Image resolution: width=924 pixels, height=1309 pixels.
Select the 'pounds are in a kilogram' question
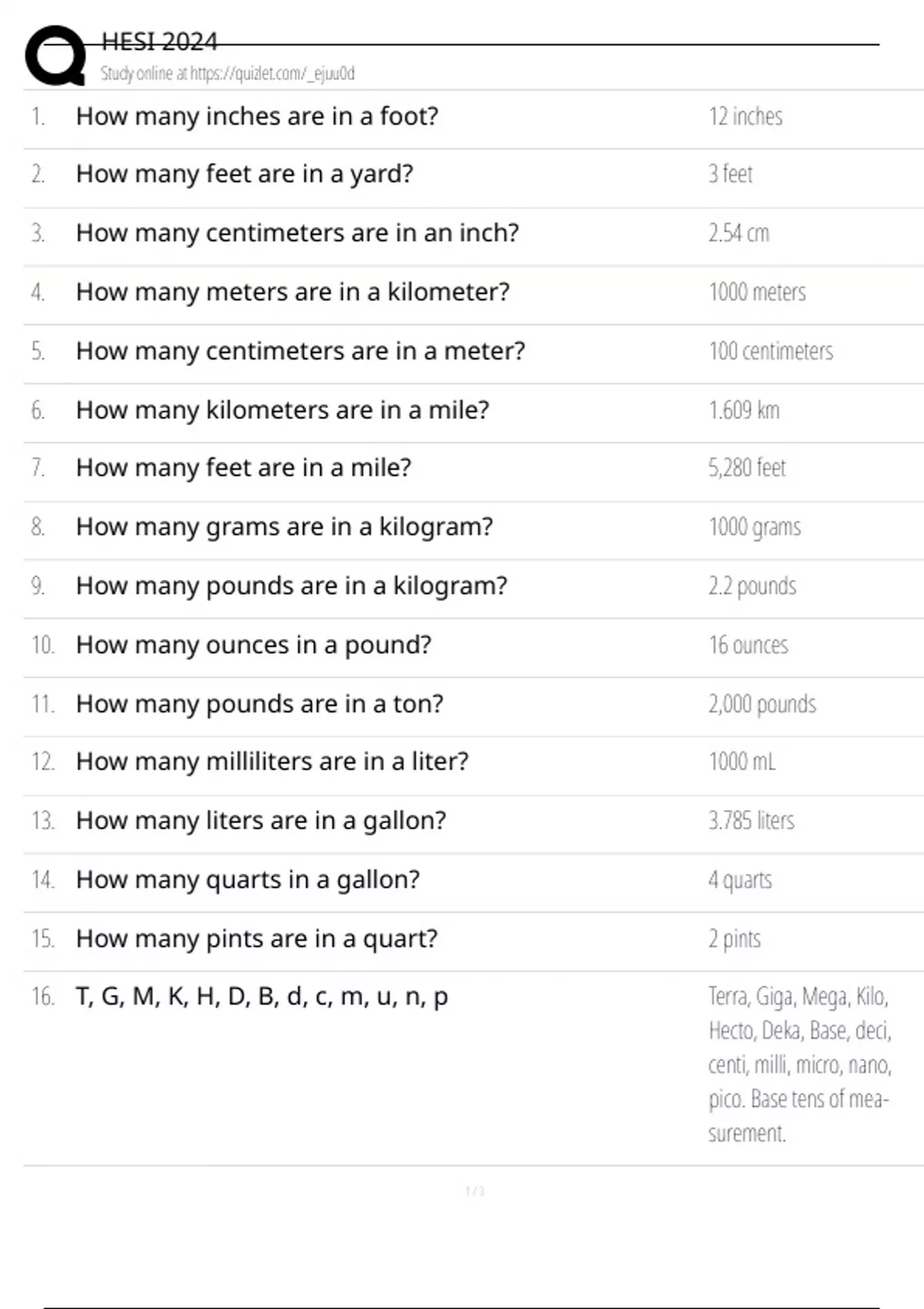click(x=291, y=586)
